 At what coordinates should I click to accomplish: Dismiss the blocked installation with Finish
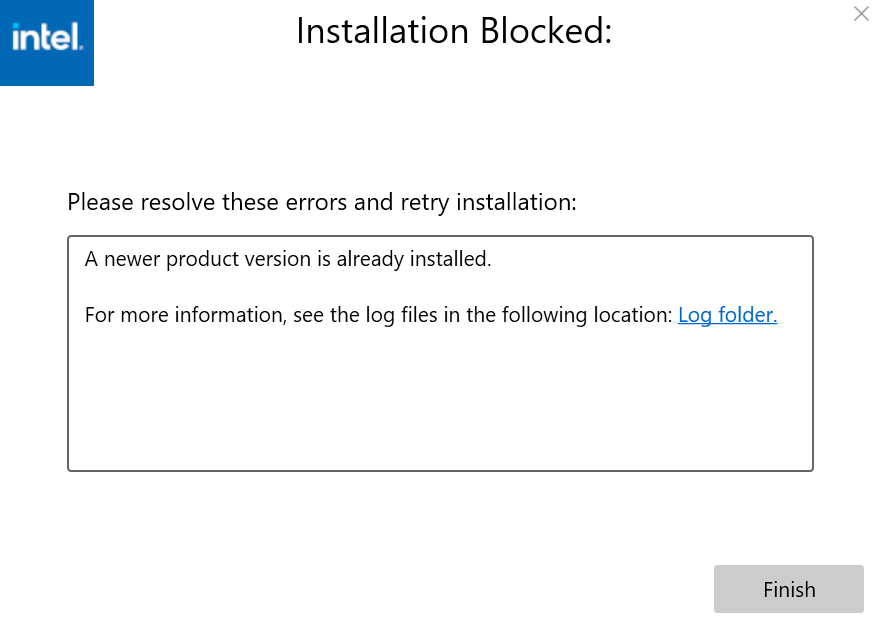coord(788,589)
